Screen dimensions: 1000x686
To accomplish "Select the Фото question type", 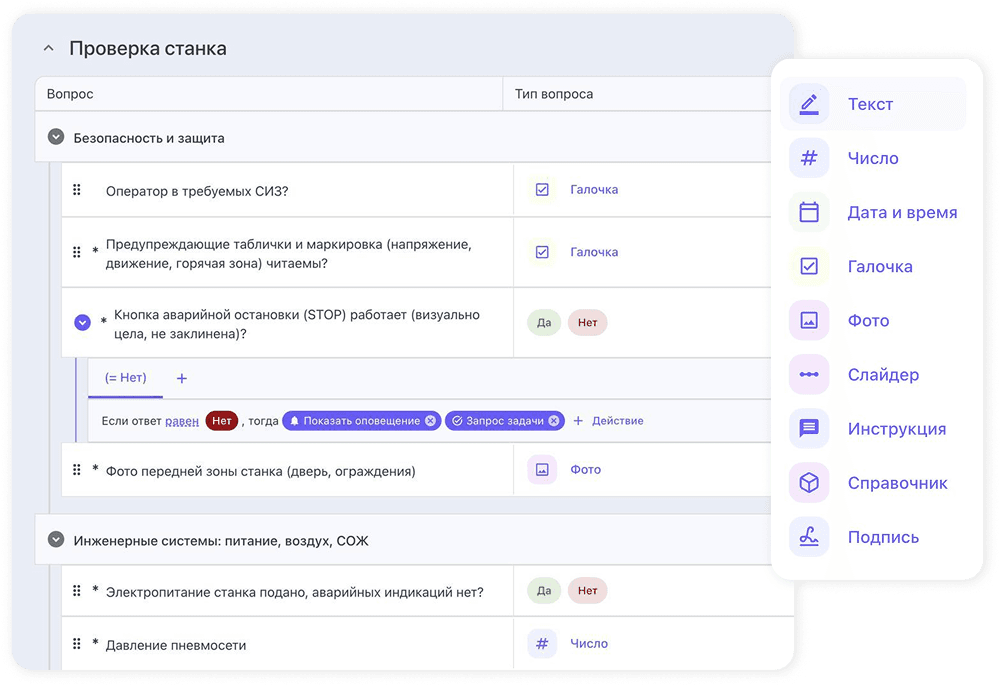I will (x=869, y=320).
